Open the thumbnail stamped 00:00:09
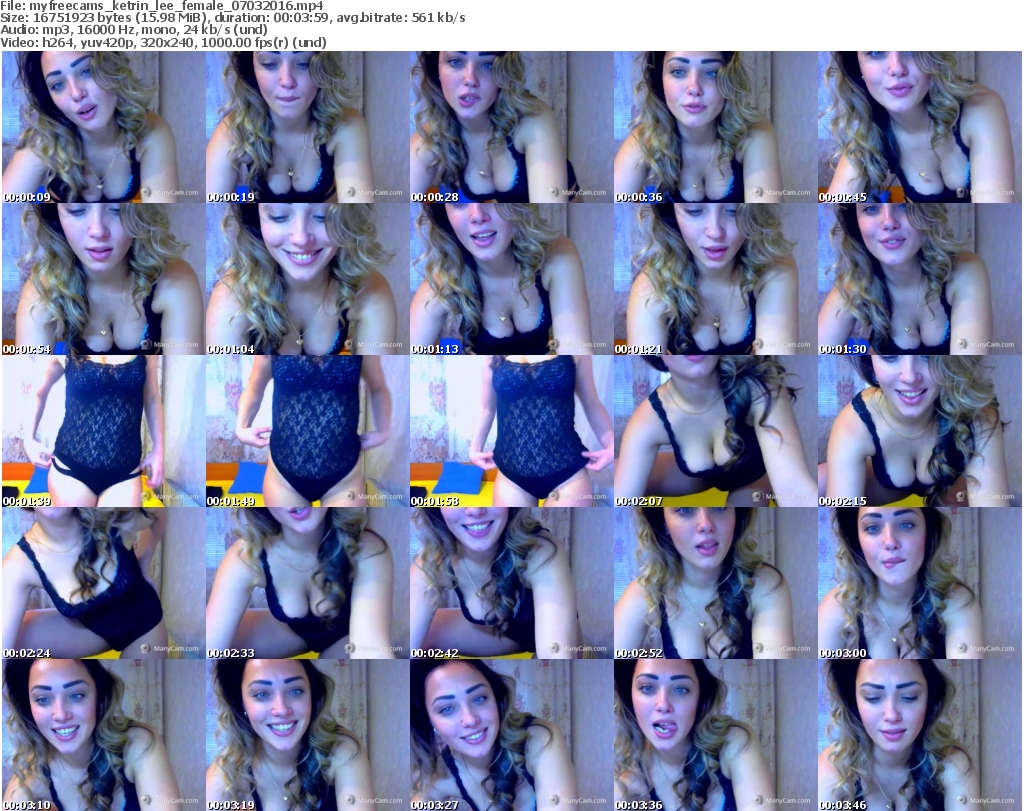Image resolution: width=1024 pixels, height=811 pixels. 103,127
